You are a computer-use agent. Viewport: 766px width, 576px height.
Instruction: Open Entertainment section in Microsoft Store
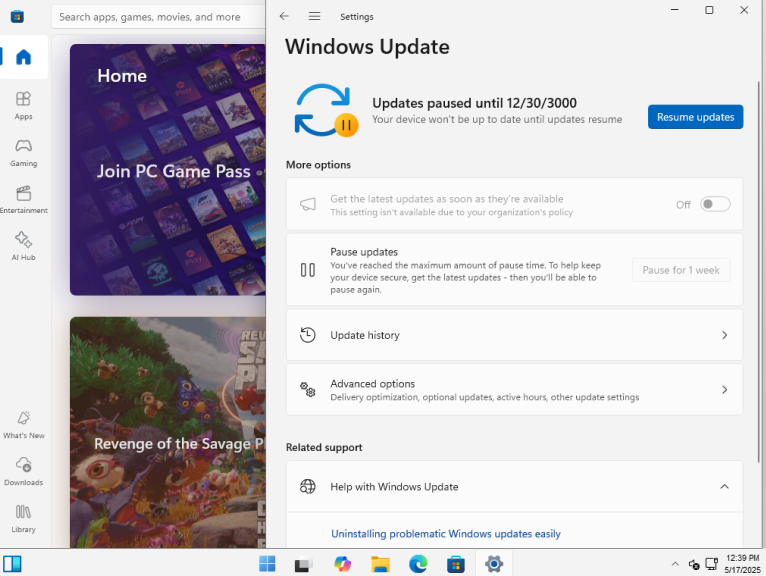click(23, 199)
